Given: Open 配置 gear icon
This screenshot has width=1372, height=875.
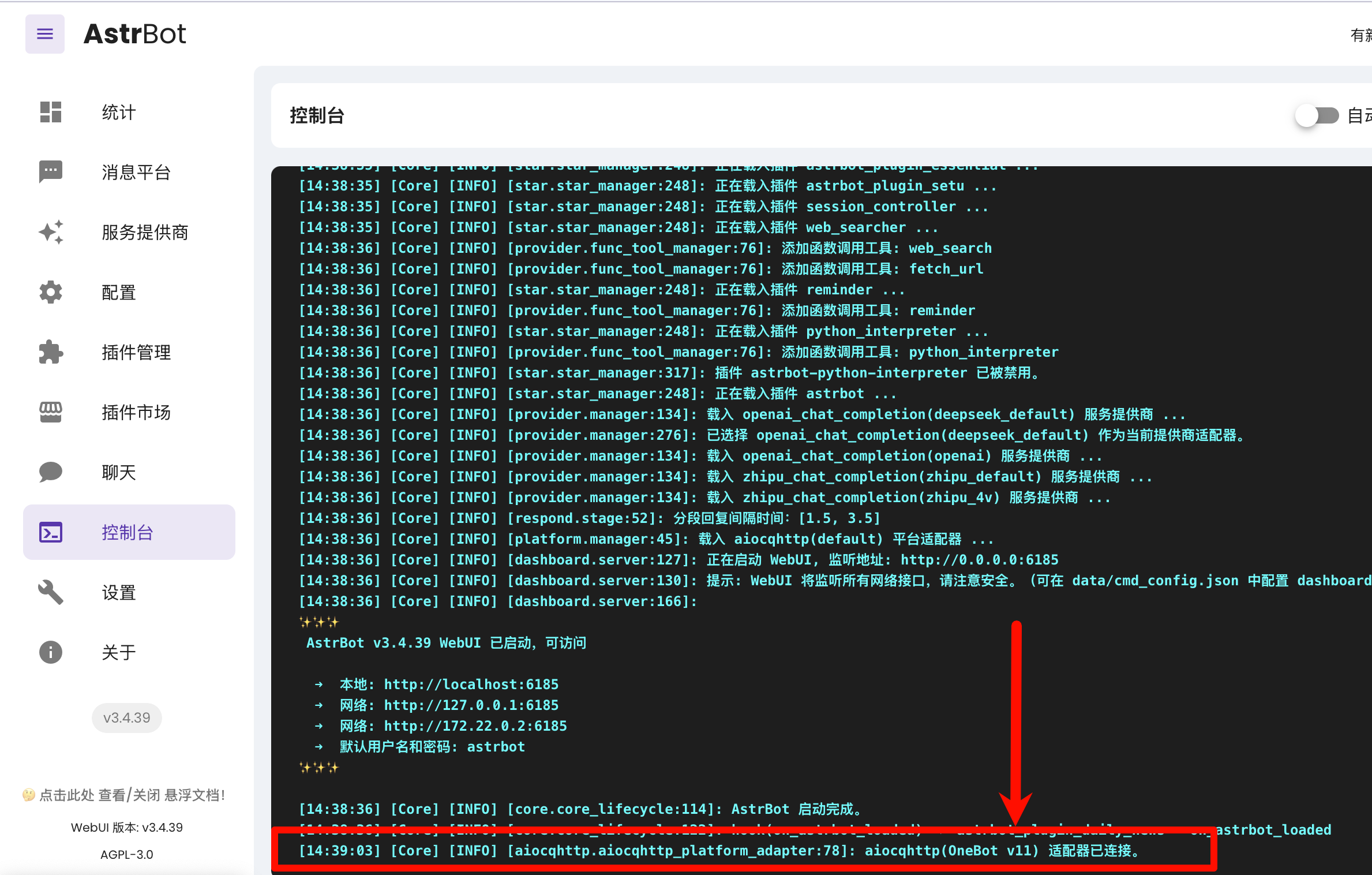Looking at the screenshot, I should (51, 292).
